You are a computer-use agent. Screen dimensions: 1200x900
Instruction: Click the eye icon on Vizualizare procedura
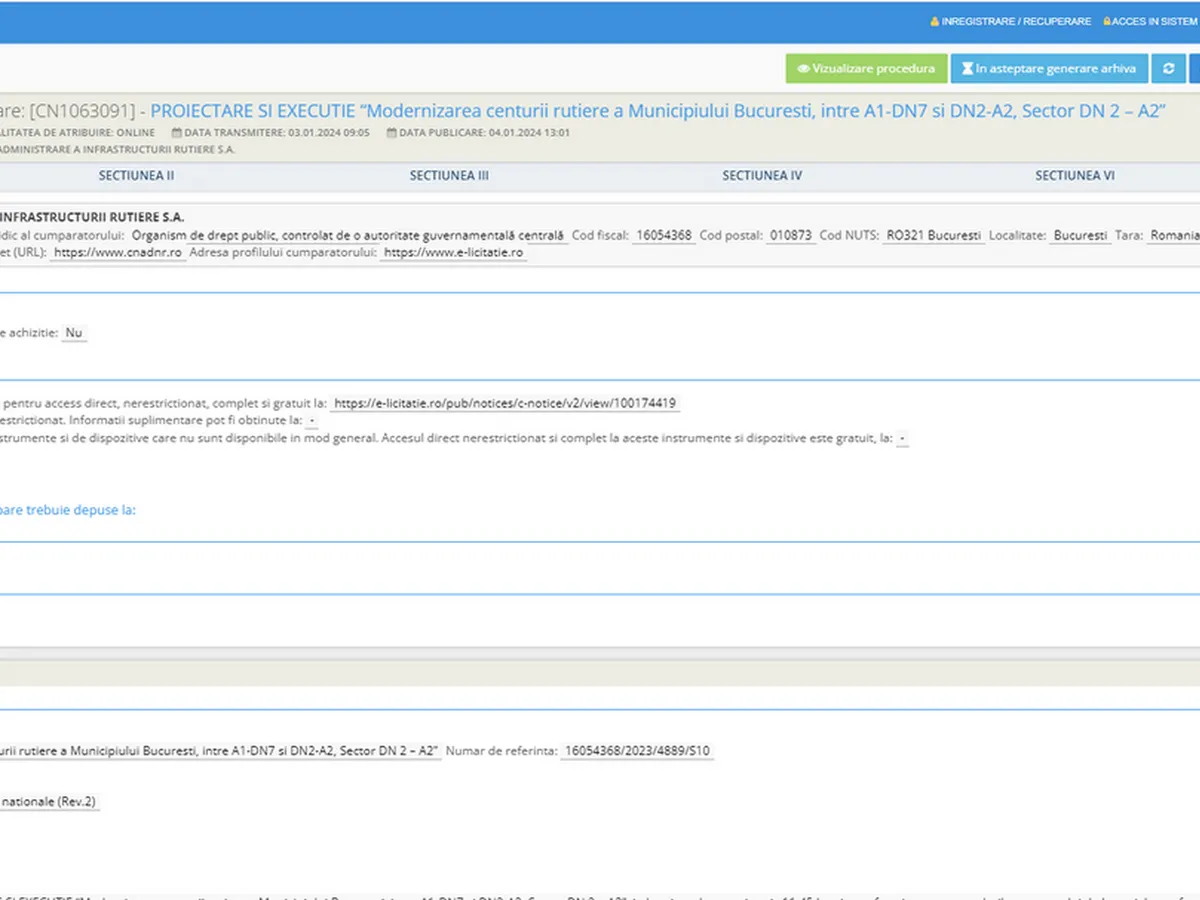803,69
